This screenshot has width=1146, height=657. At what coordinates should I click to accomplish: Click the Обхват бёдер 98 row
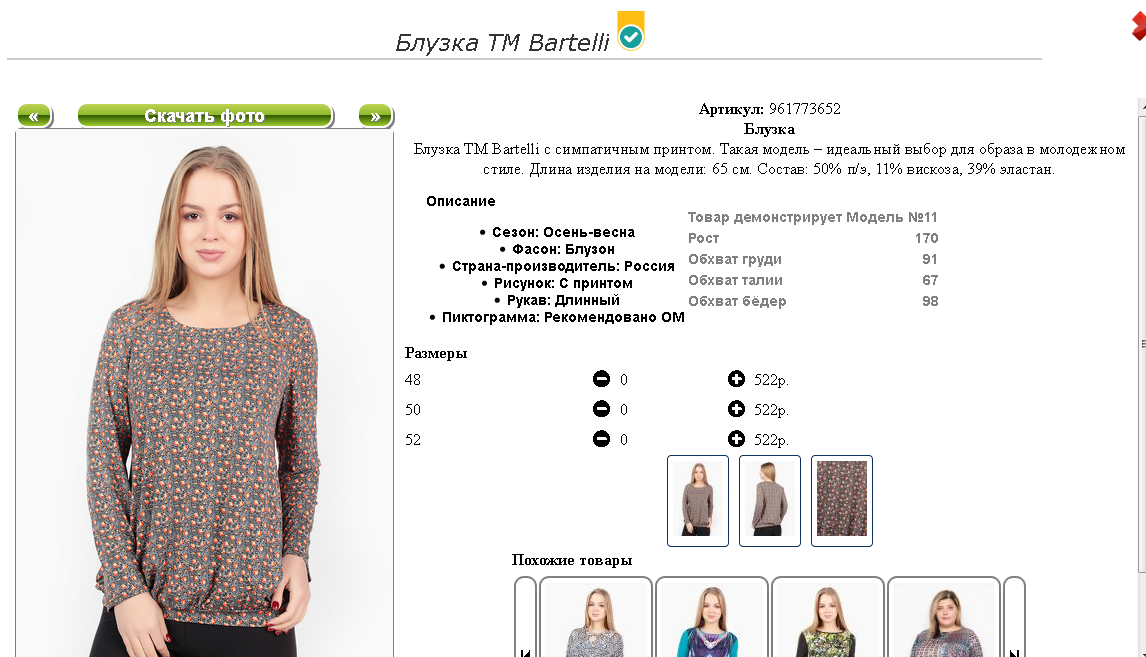[x=813, y=301]
